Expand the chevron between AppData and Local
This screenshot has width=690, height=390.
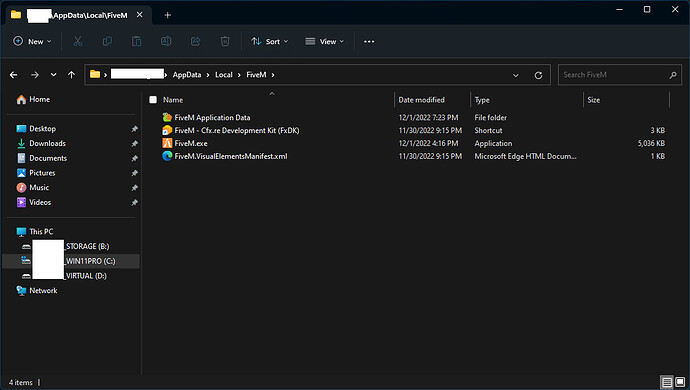pos(208,75)
